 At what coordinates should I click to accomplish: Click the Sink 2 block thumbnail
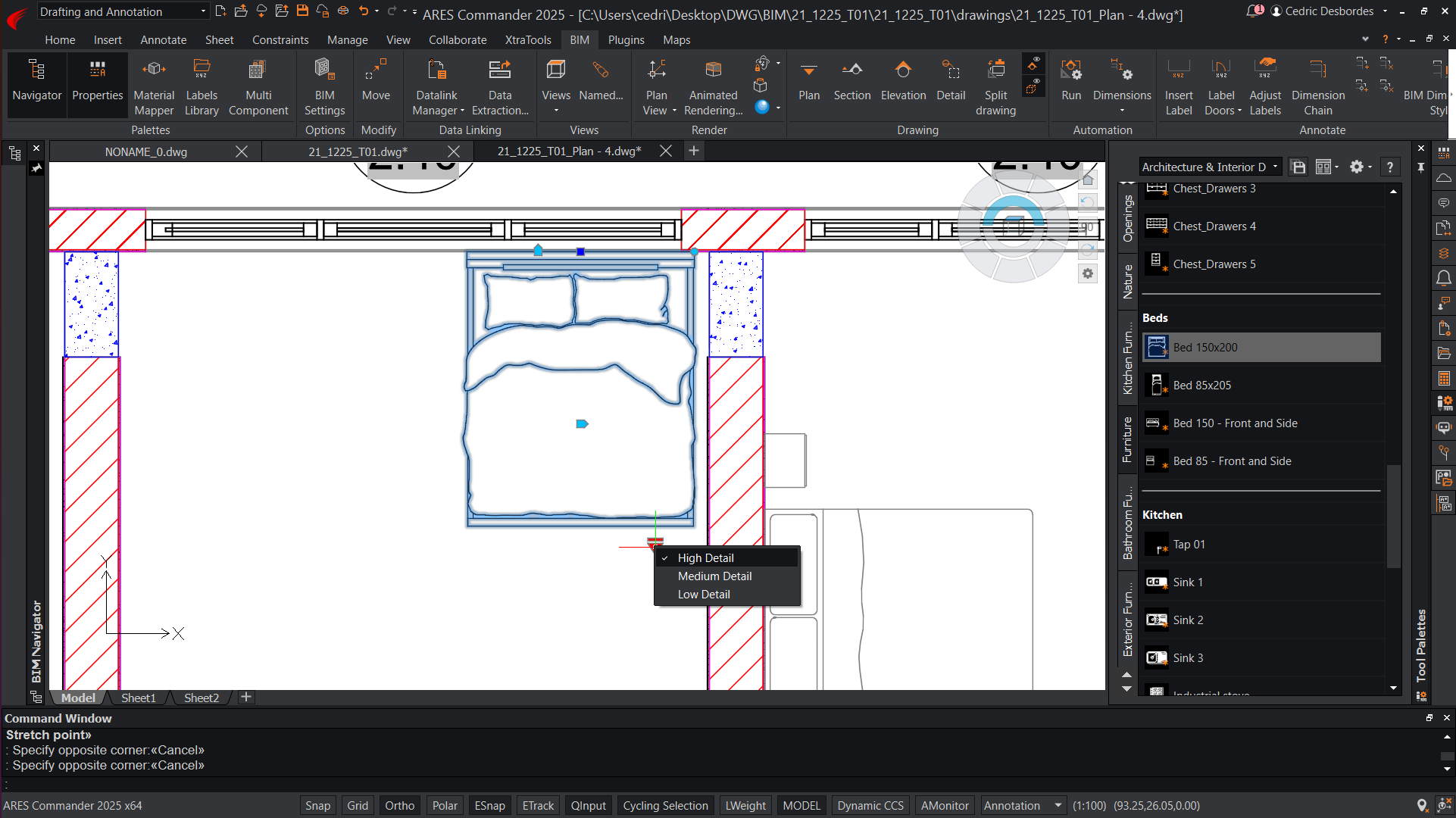(1156, 620)
